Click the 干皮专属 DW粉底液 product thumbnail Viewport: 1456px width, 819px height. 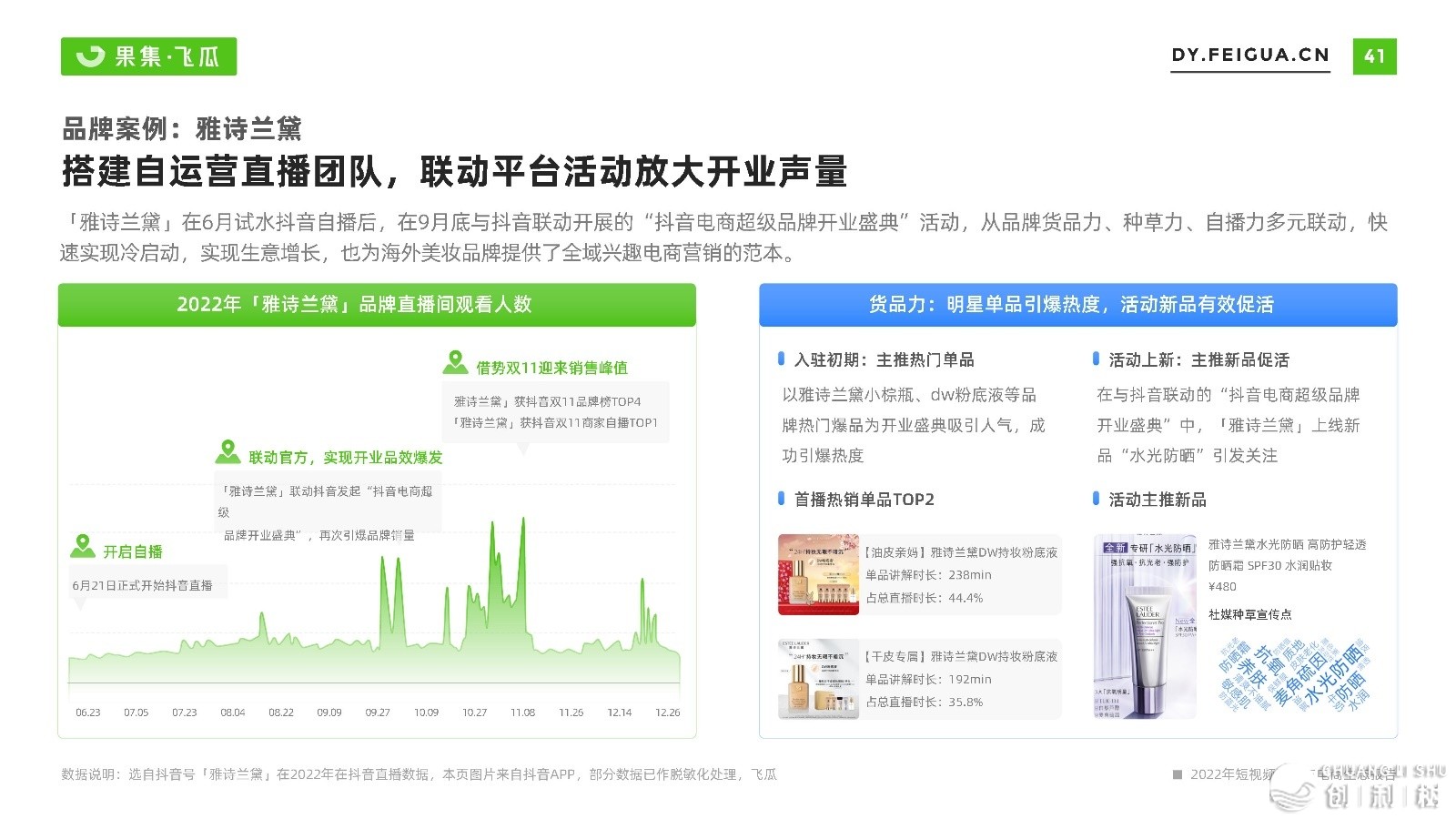(x=818, y=679)
